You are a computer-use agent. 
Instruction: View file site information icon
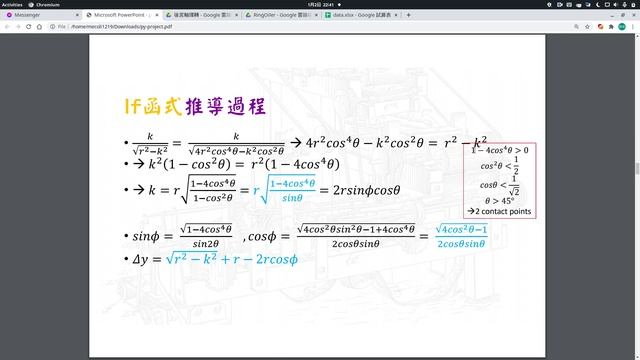point(52,27)
